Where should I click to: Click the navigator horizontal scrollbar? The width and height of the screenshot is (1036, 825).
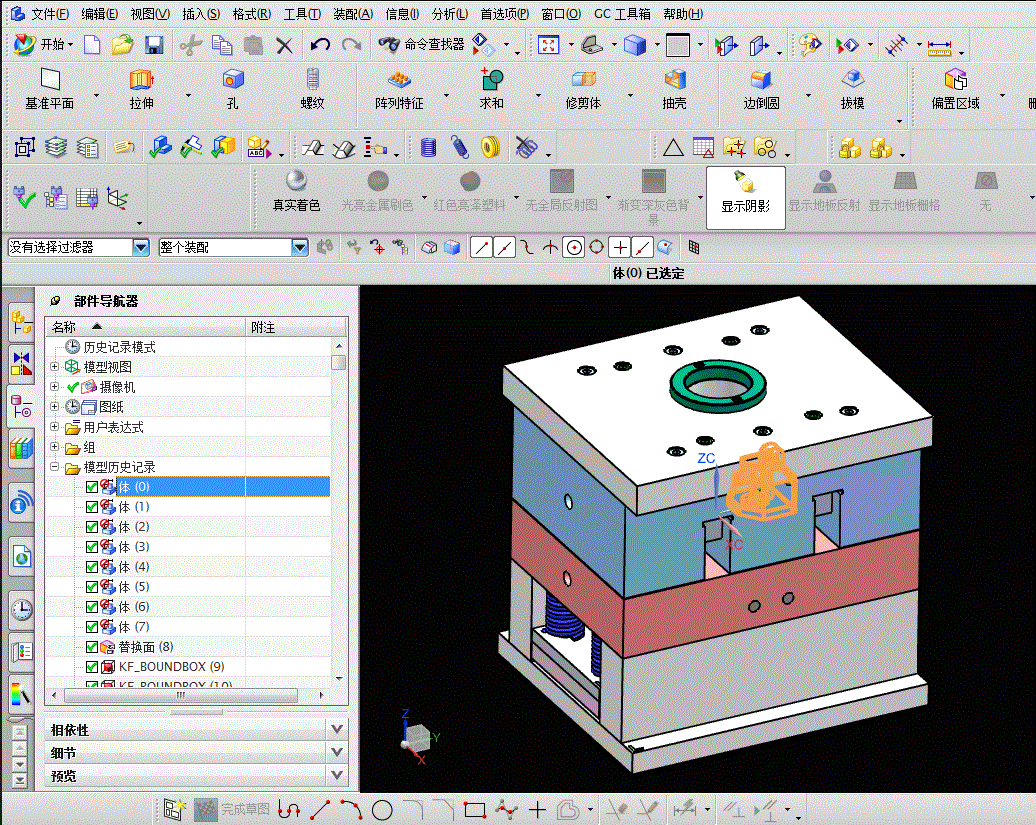[180, 695]
